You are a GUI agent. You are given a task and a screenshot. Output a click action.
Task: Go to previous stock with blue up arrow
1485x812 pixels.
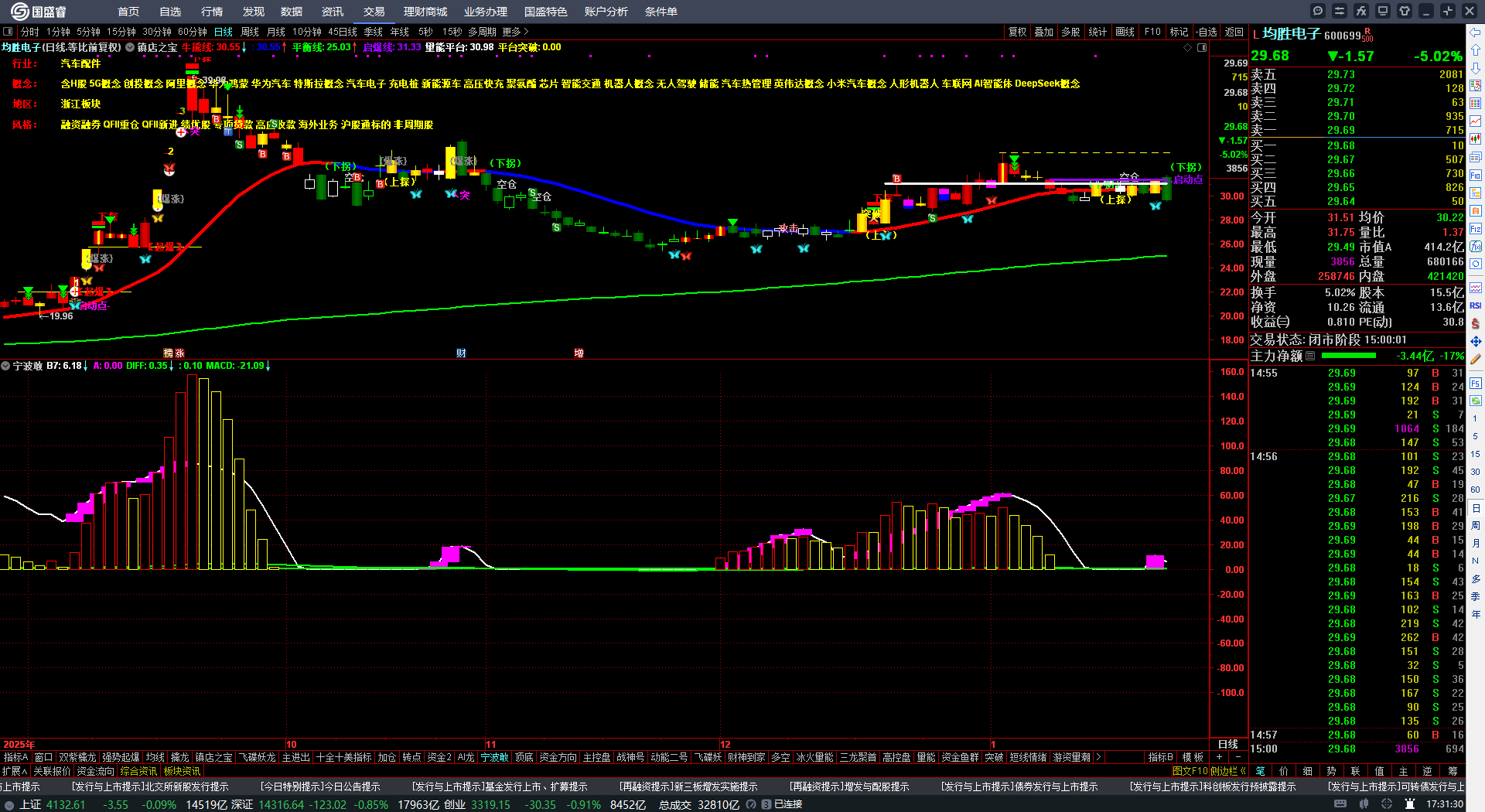1476,49
